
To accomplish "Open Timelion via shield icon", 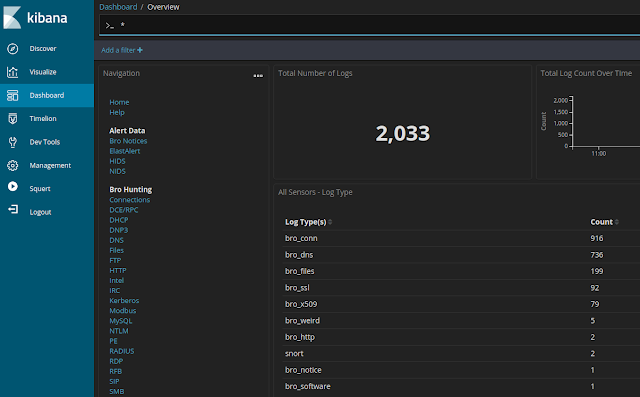I will point(13,119).
